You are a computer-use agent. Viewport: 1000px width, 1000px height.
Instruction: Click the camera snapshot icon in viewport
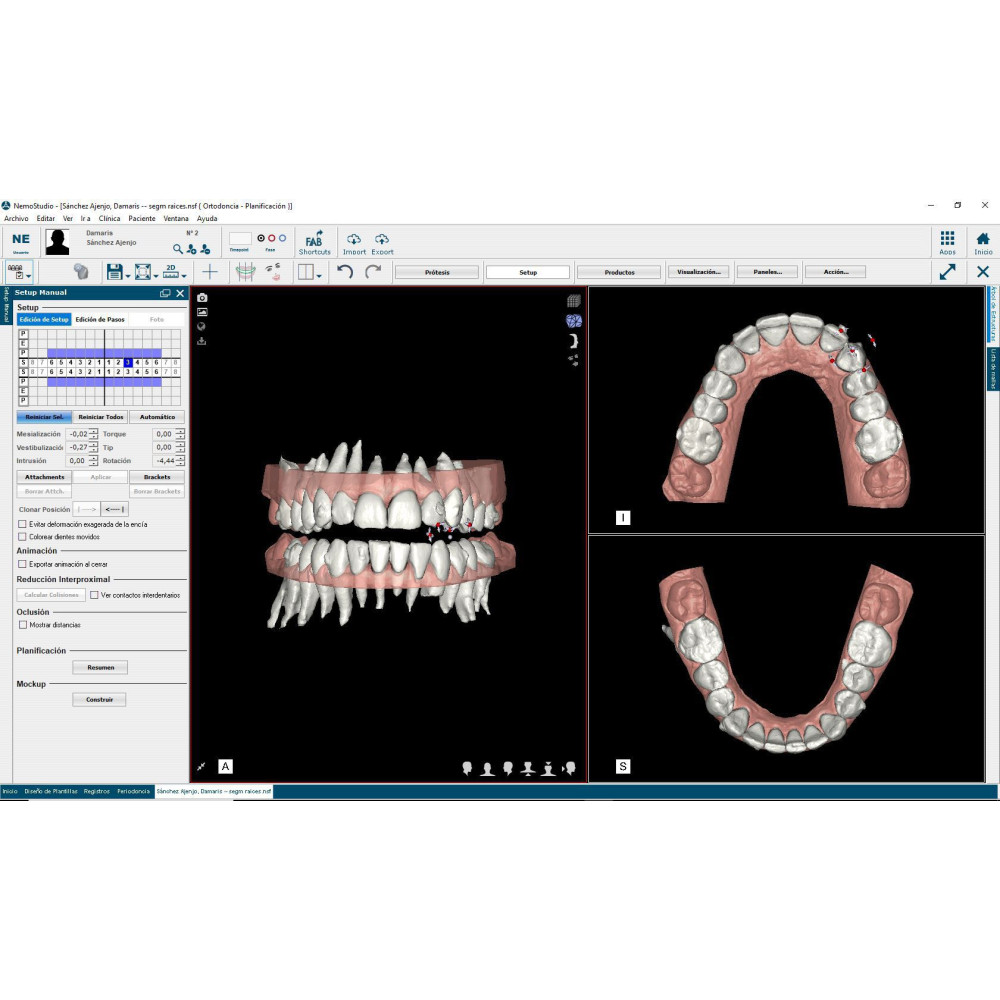(x=202, y=298)
